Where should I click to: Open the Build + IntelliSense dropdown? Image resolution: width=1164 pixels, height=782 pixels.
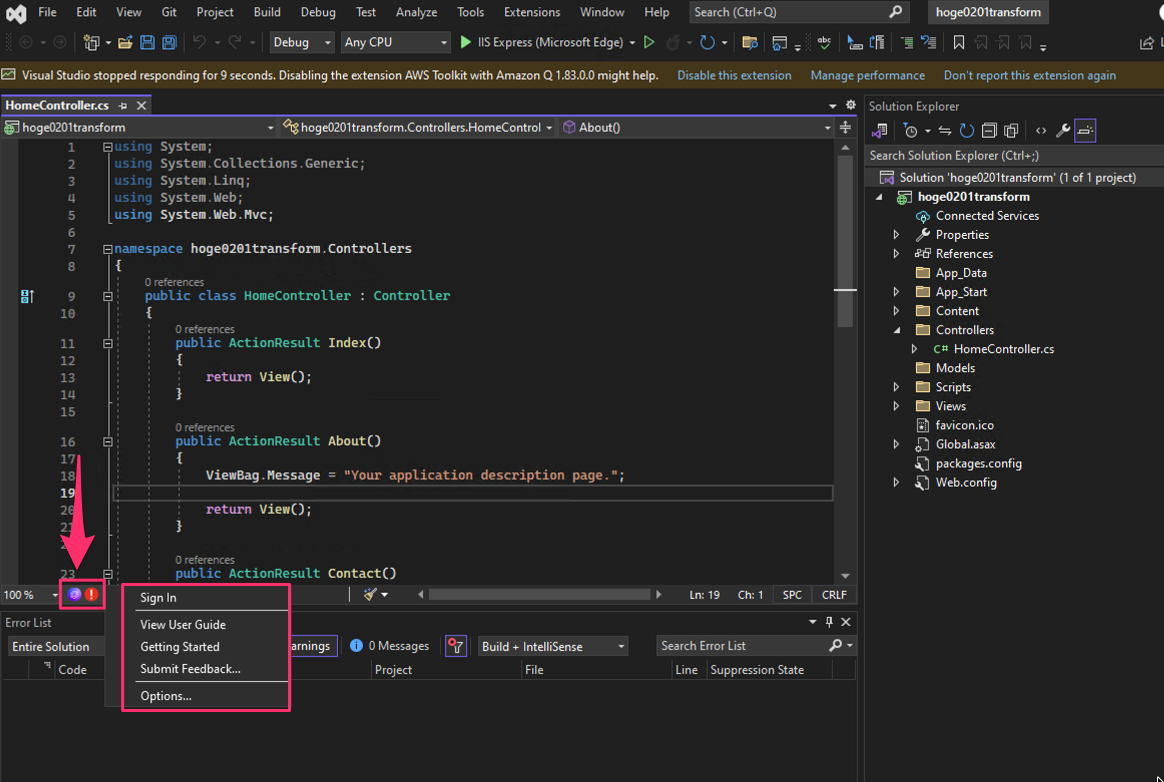point(553,646)
